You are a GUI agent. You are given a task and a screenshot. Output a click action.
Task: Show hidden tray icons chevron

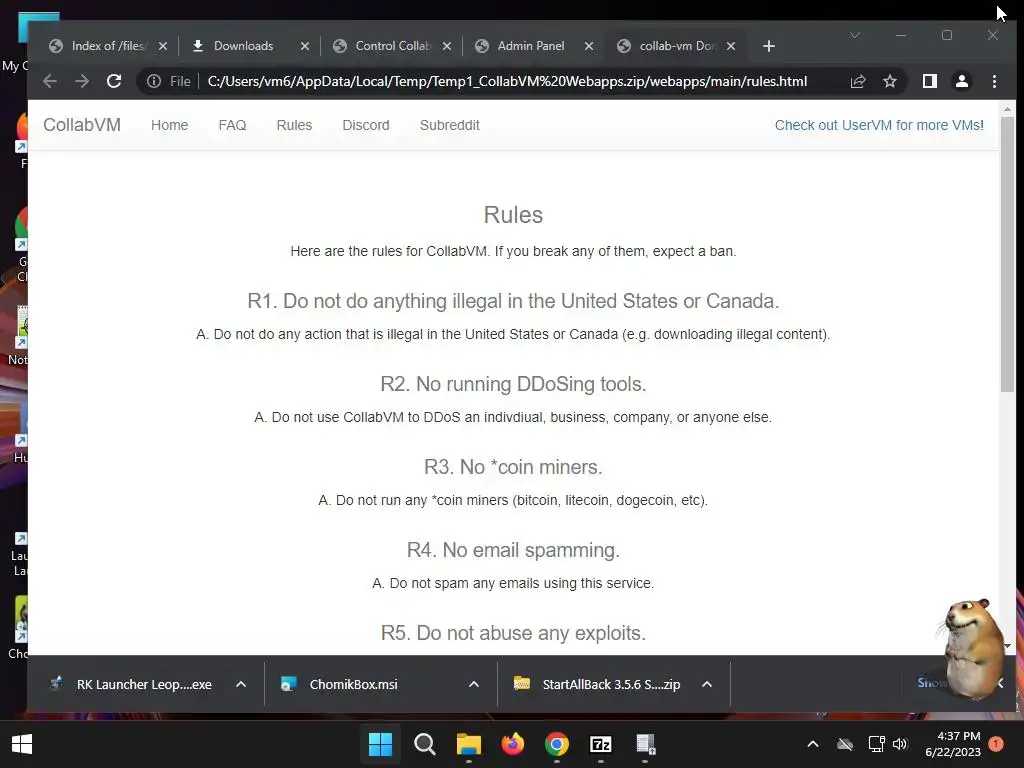(812, 744)
